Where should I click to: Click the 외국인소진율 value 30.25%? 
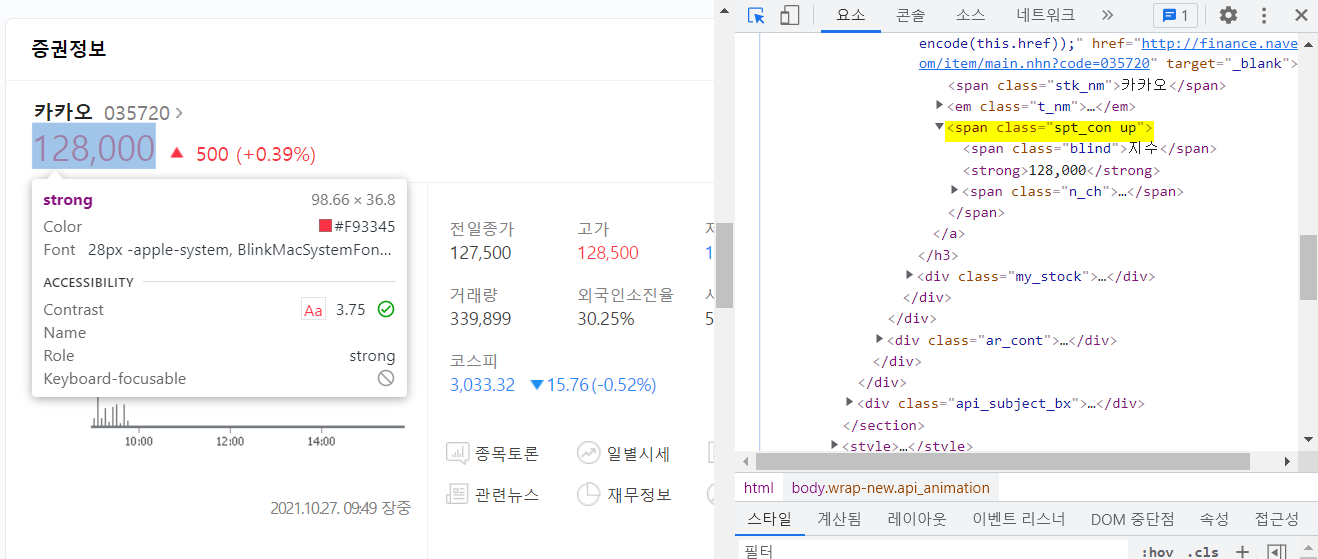[x=606, y=319]
